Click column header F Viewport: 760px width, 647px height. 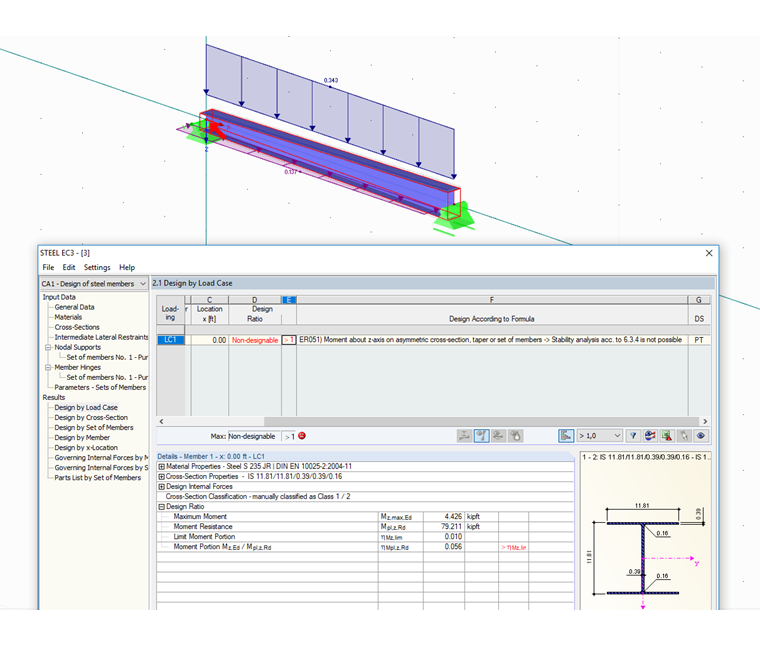492,300
